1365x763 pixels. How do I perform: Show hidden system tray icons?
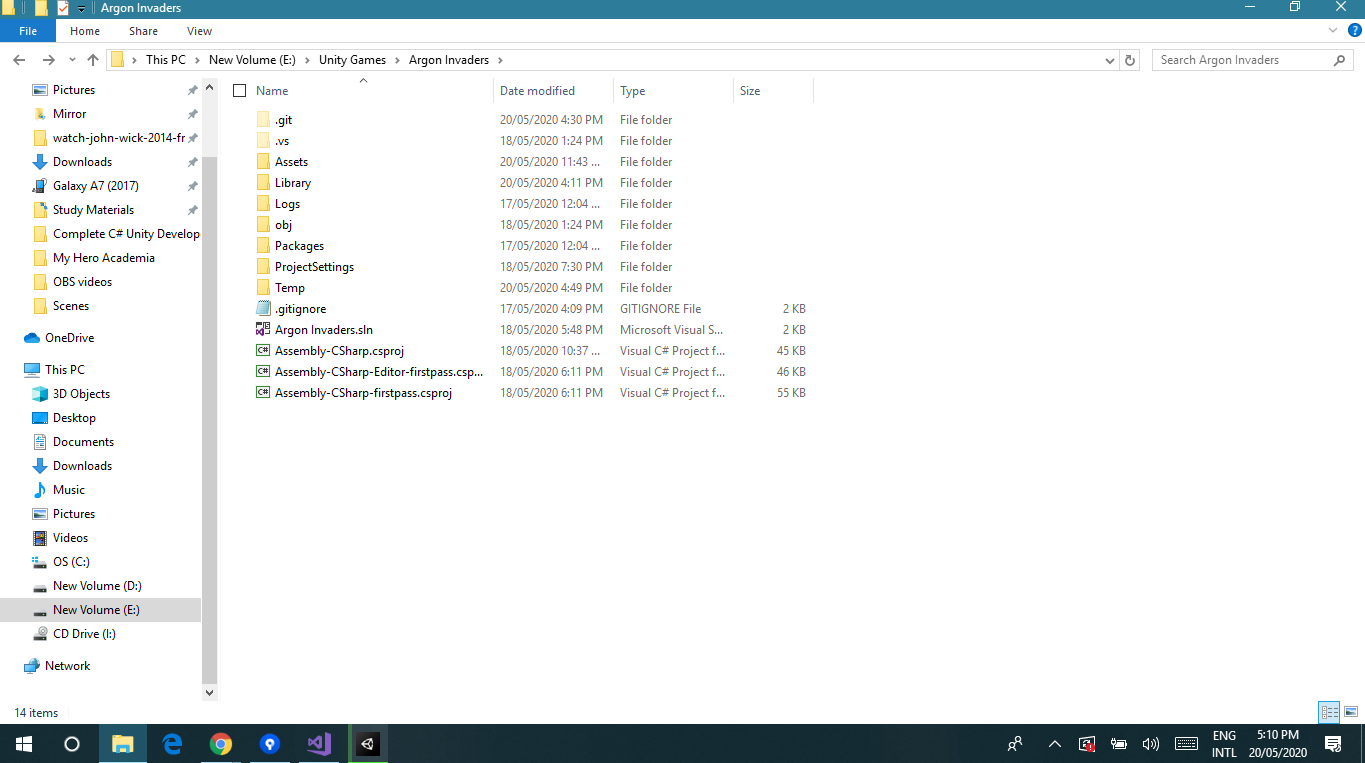tap(1054, 744)
